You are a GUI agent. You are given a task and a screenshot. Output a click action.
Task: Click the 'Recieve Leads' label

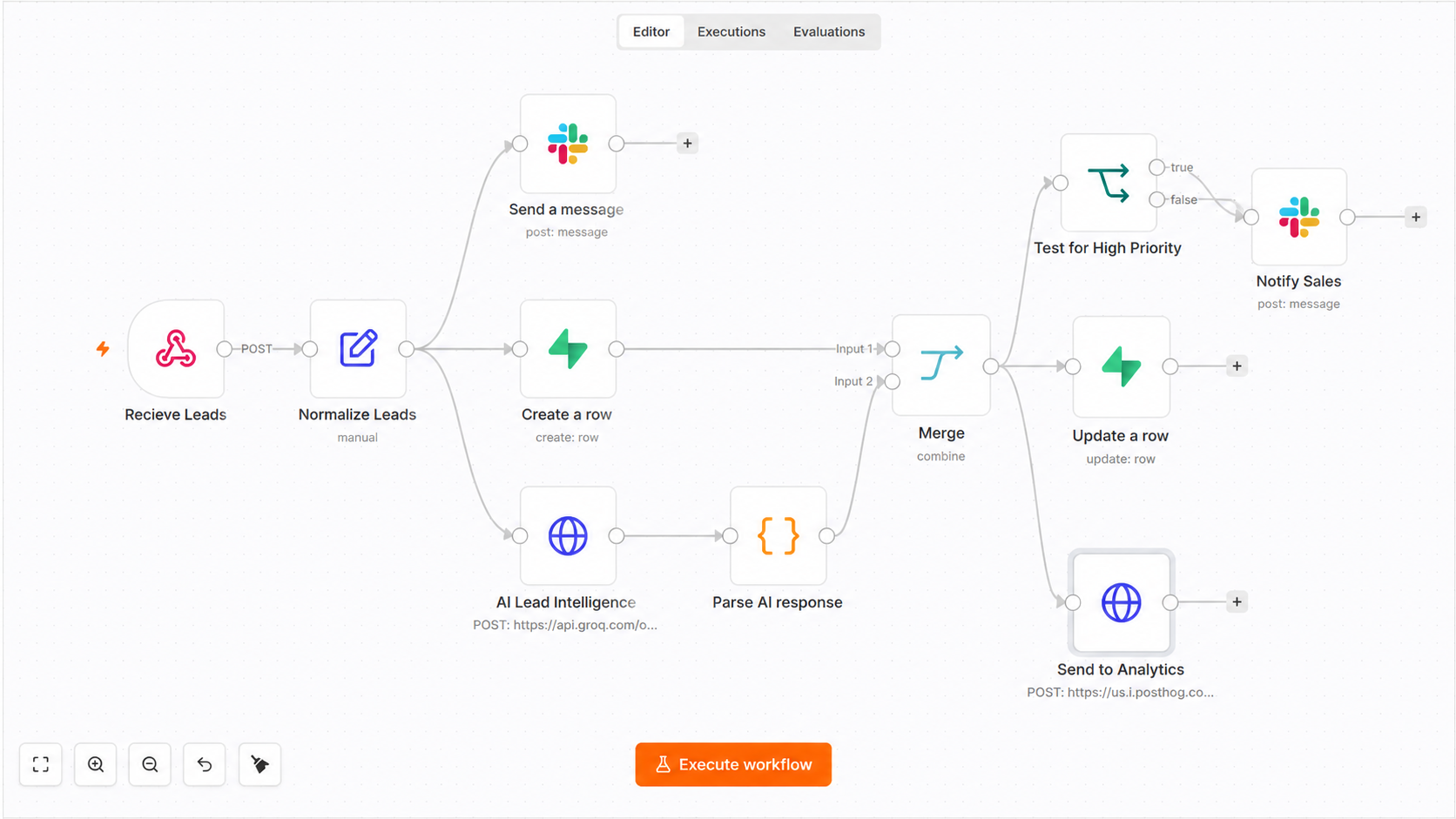pyautogui.click(x=176, y=414)
